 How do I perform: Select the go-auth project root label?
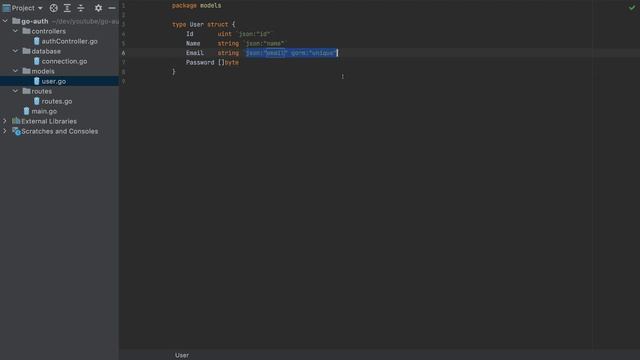[x=35, y=21]
